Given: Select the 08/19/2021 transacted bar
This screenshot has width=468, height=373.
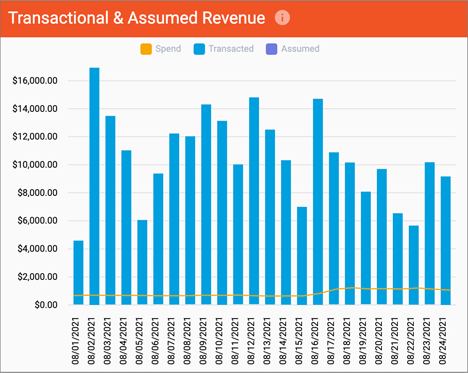Looking at the screenshot, I should [x=366, y=248].
